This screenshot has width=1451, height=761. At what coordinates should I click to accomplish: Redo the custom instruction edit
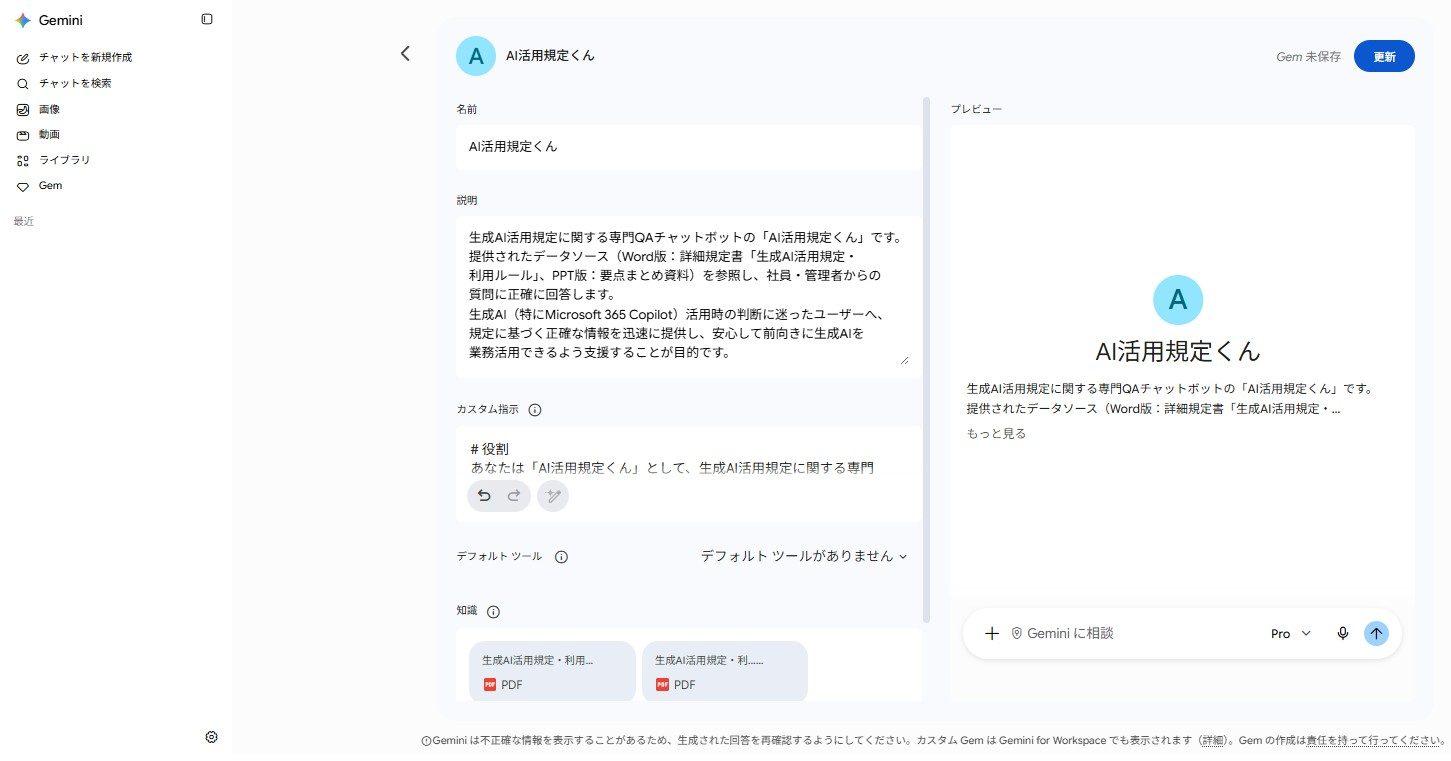coord(514,496)
